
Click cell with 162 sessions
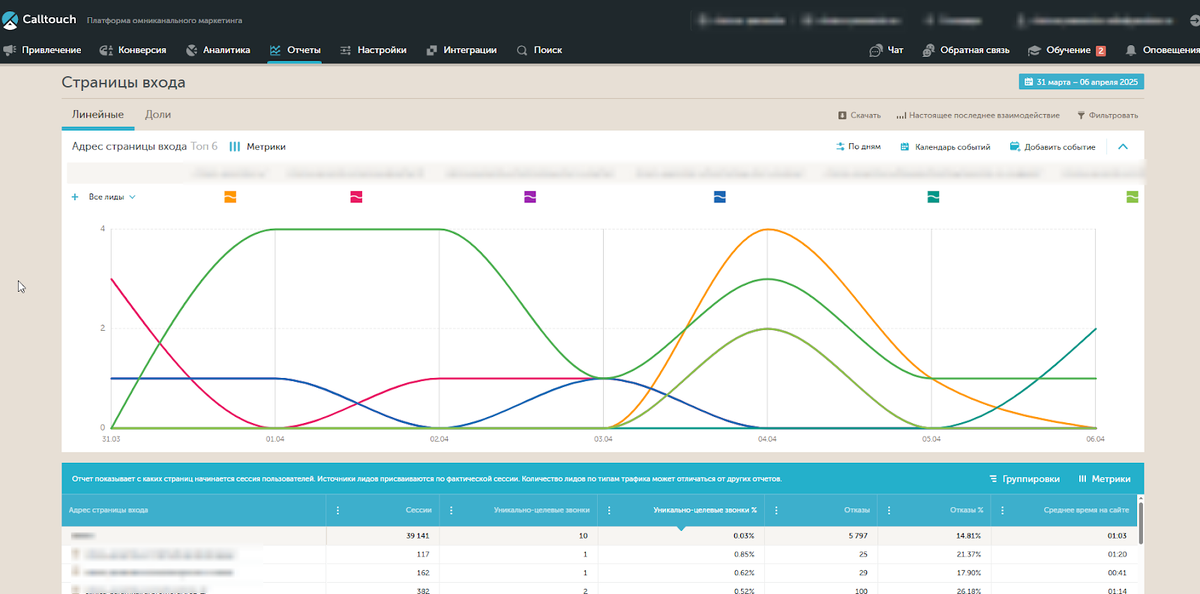pos(423,571)
